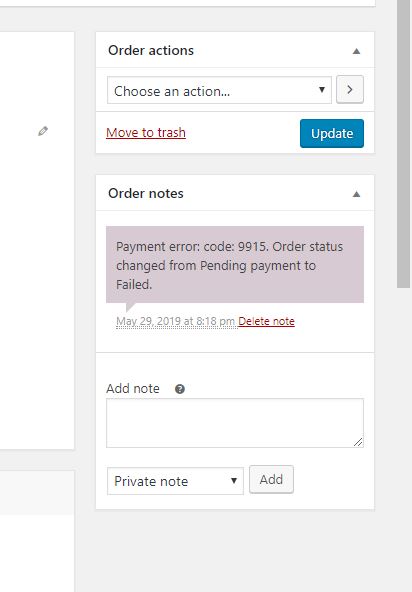Click the Order actions panel heading
This screenshot has width=412, height=592.
(151, 50)
